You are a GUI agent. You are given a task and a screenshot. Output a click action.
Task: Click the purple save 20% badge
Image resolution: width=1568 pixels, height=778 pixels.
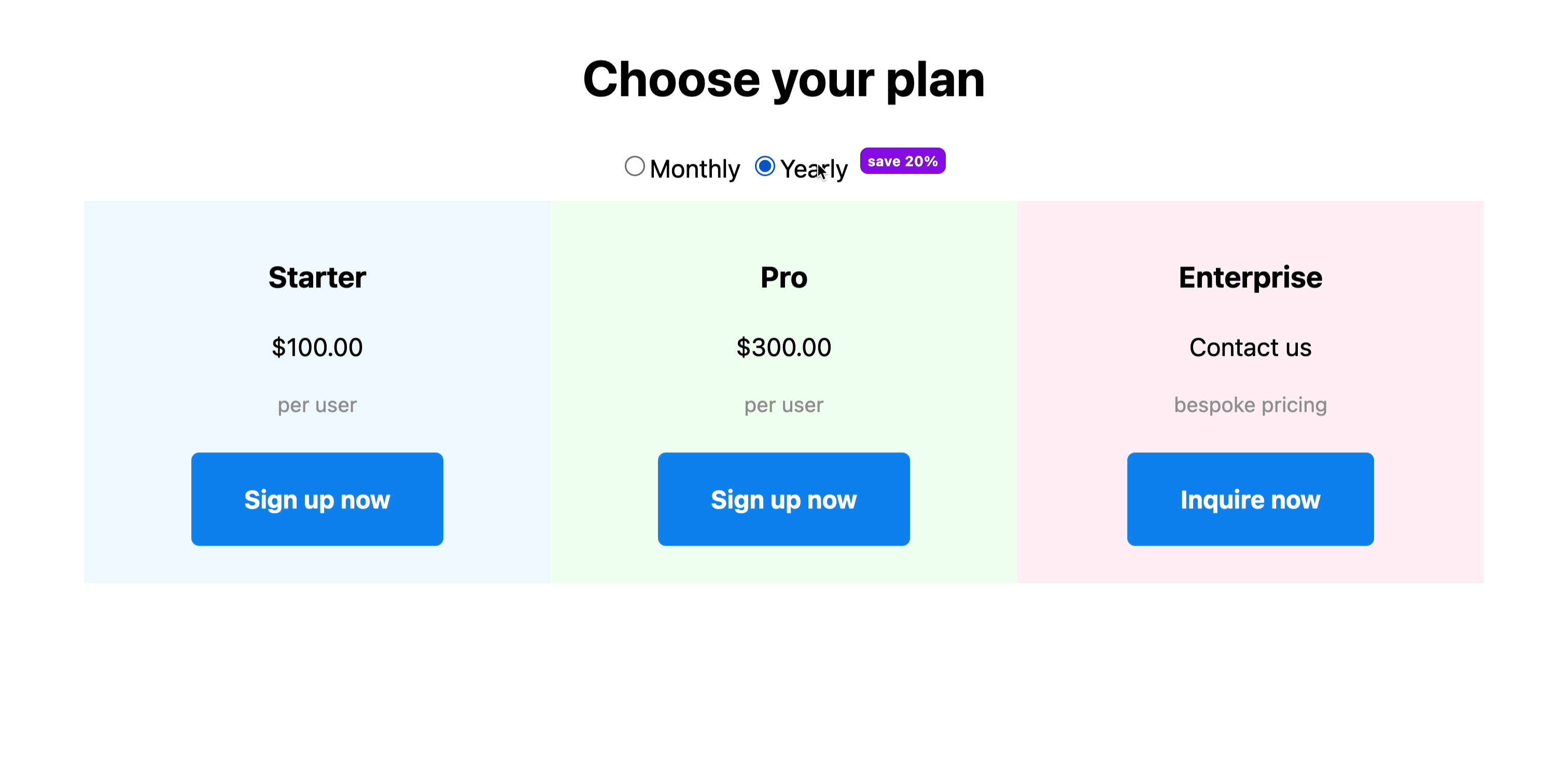pos(902,161)
